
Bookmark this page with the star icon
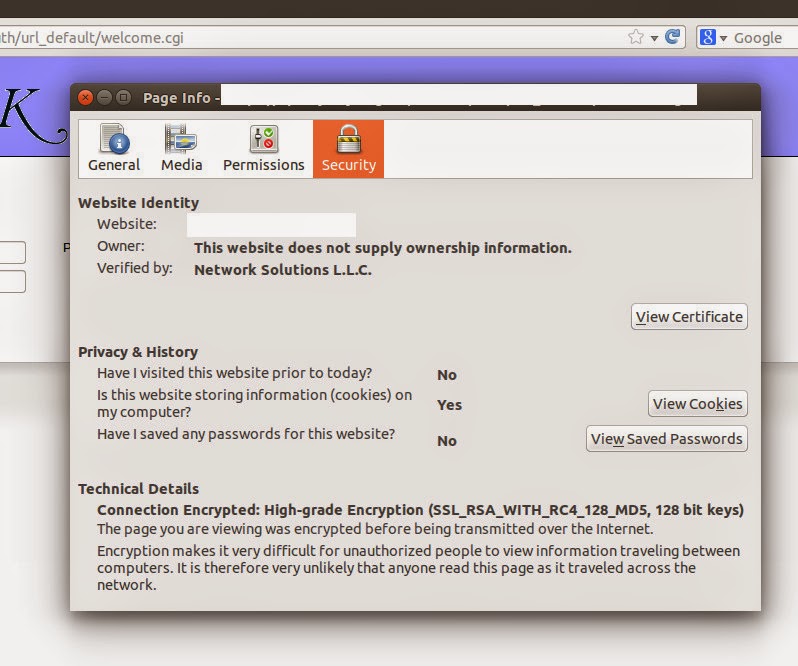[636, 37]
